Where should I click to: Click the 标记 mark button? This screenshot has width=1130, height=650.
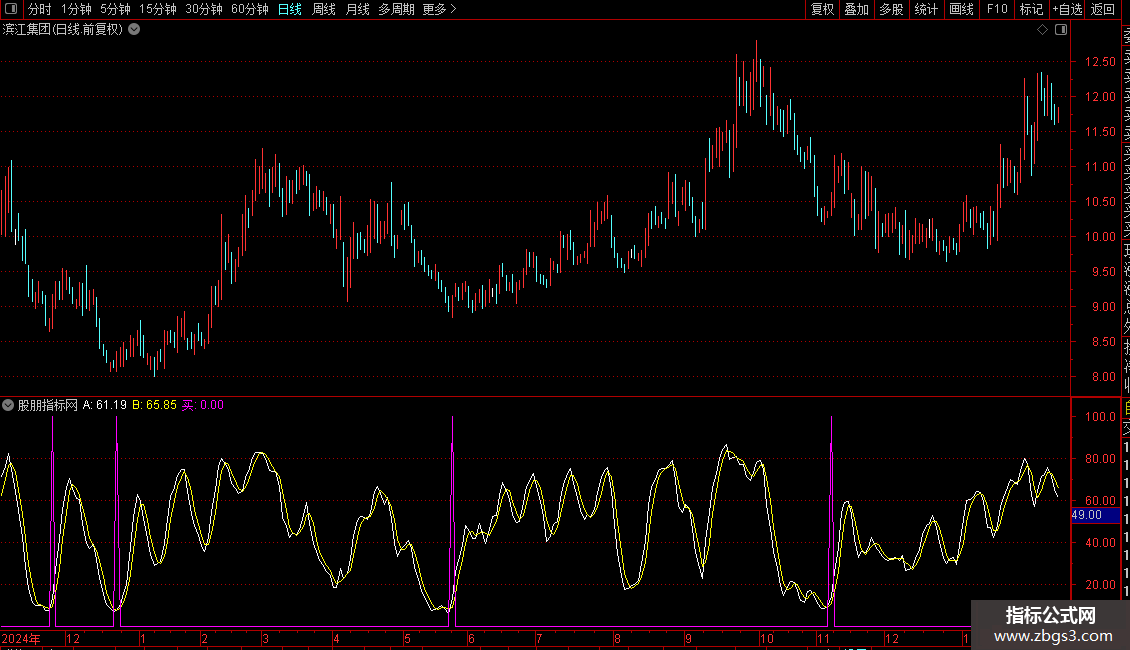[x=1031, y=9]
